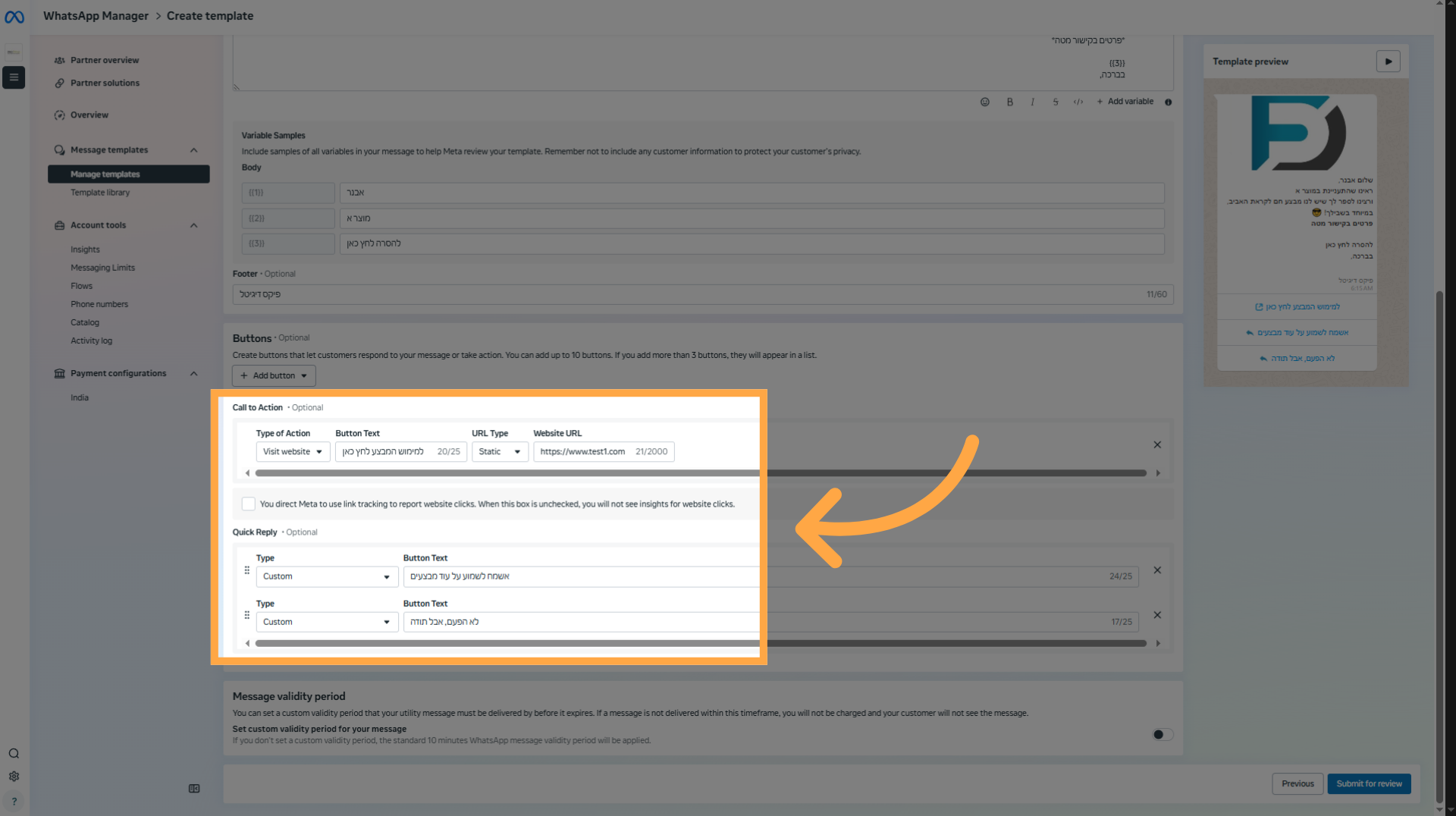Open Messaging Limits in sidebar
Viewport: 1456px width, 816px height.
click(102, 268)
